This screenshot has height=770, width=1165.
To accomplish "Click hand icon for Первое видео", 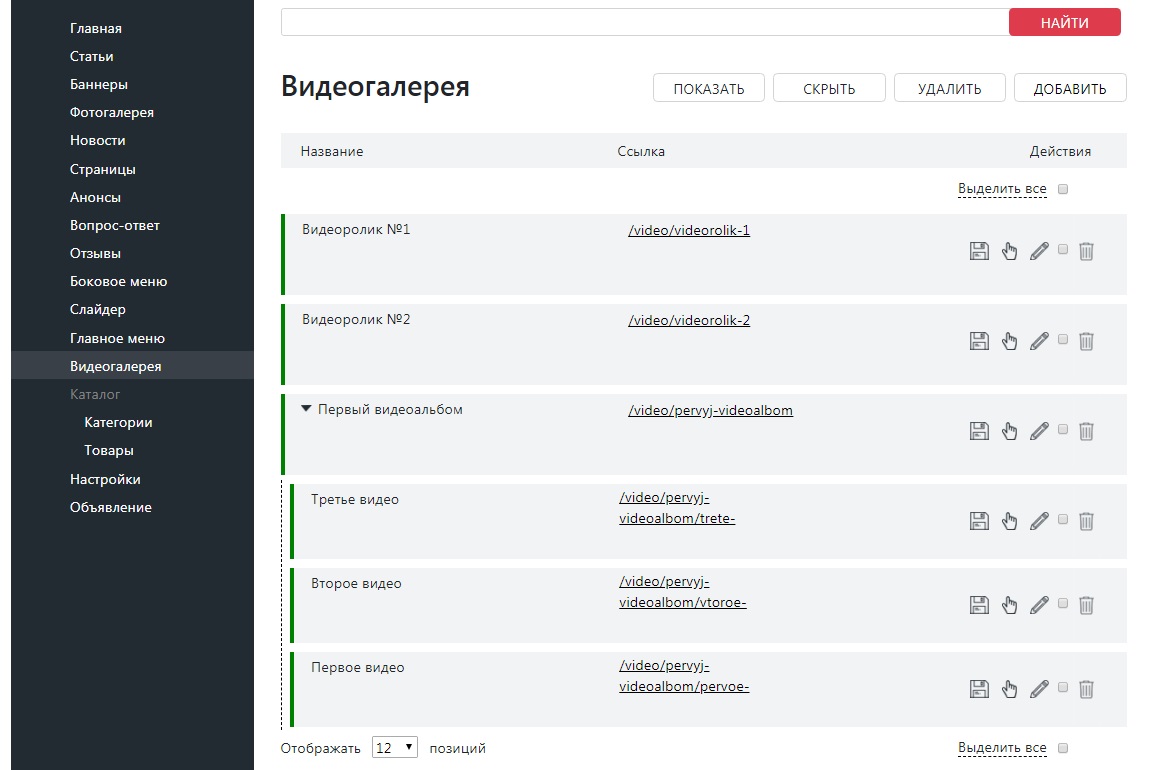I will coord(1009,689).
